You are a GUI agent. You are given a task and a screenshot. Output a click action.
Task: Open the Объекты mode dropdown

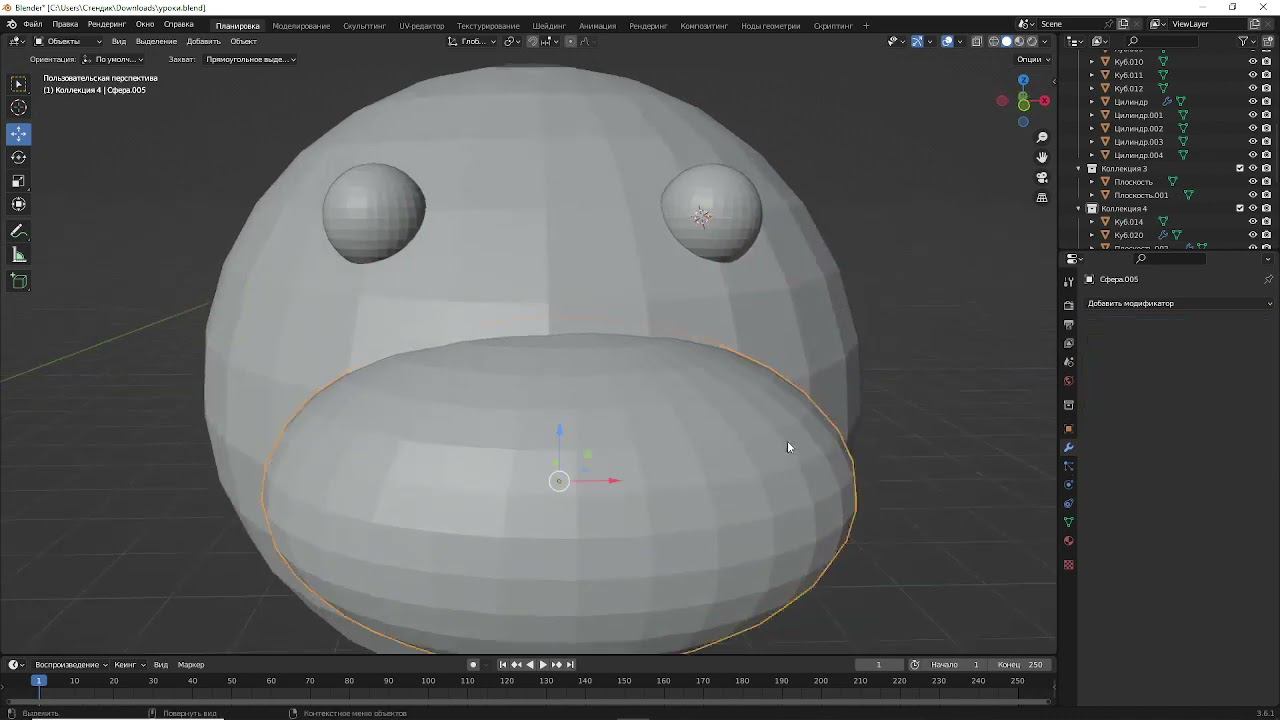68,41
